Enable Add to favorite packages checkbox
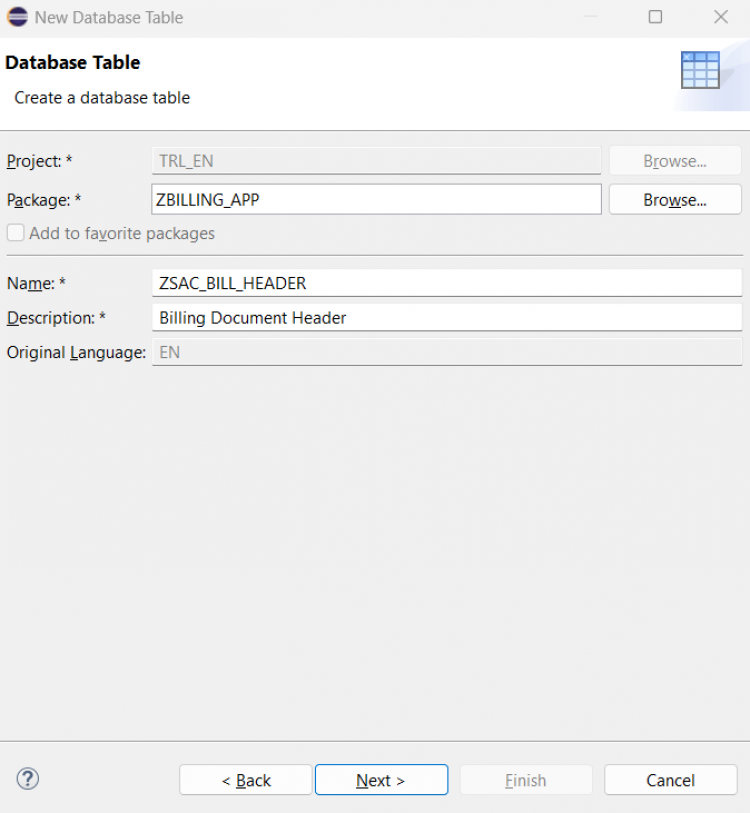The width and height of the screenshot is (750, 813). (15, 233)
